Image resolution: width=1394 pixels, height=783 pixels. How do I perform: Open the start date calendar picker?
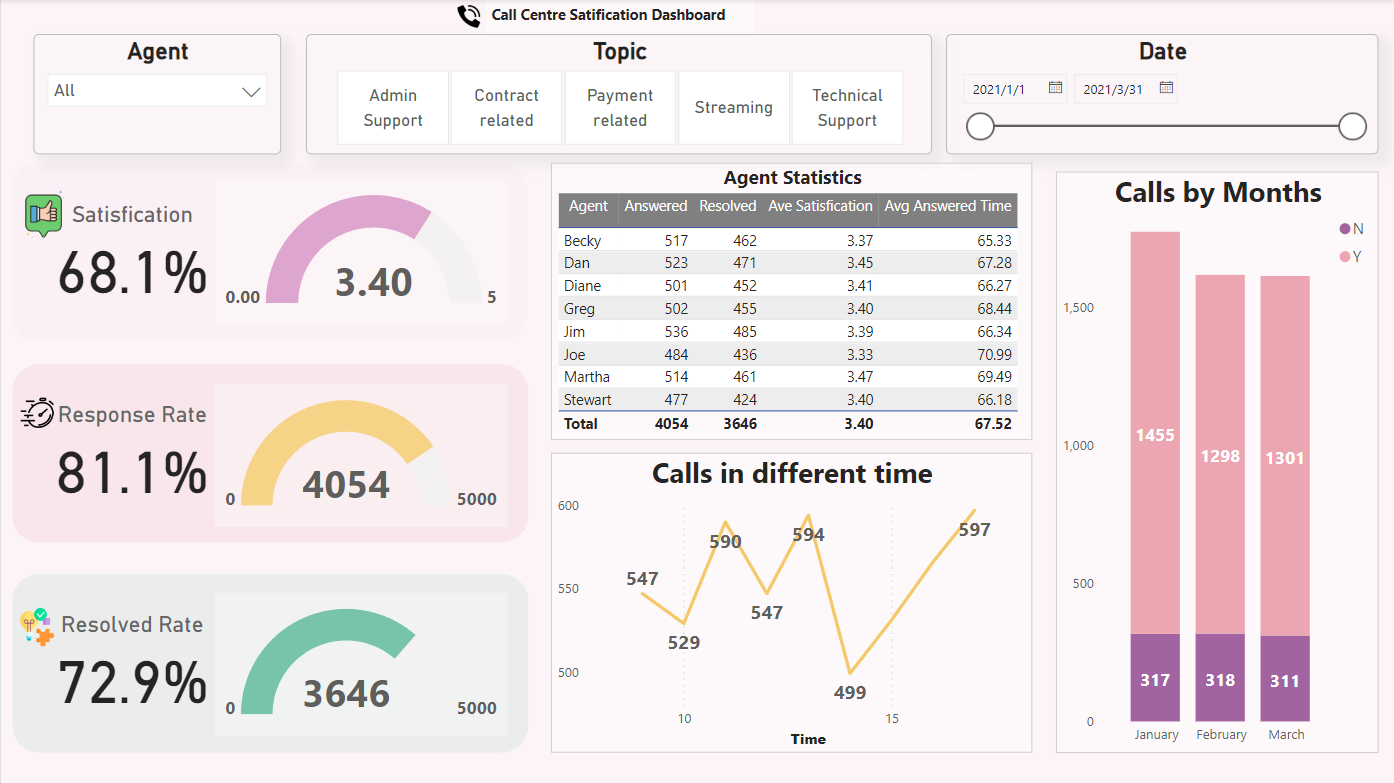click(x=1055, y=88)
